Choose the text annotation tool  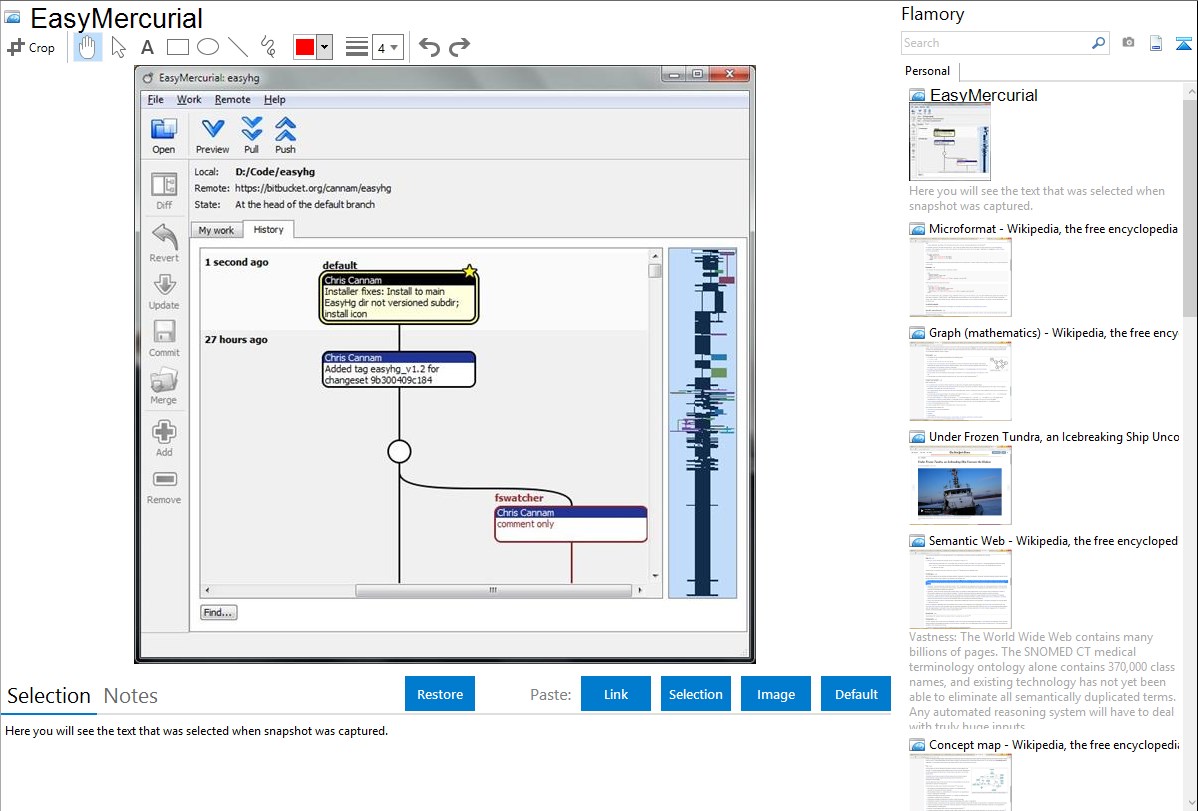click(x=147, y=47)
